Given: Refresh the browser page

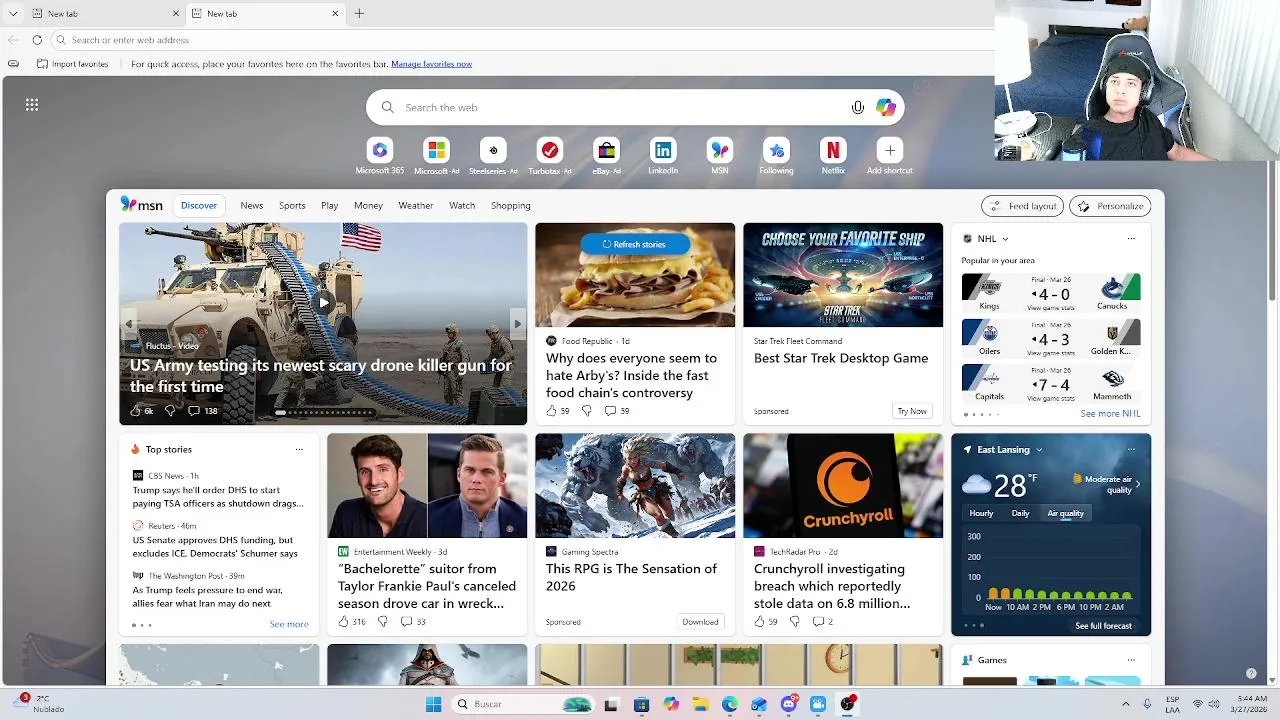Looking at the screenshot, I should pyautogui.click(x=37, y=40).
